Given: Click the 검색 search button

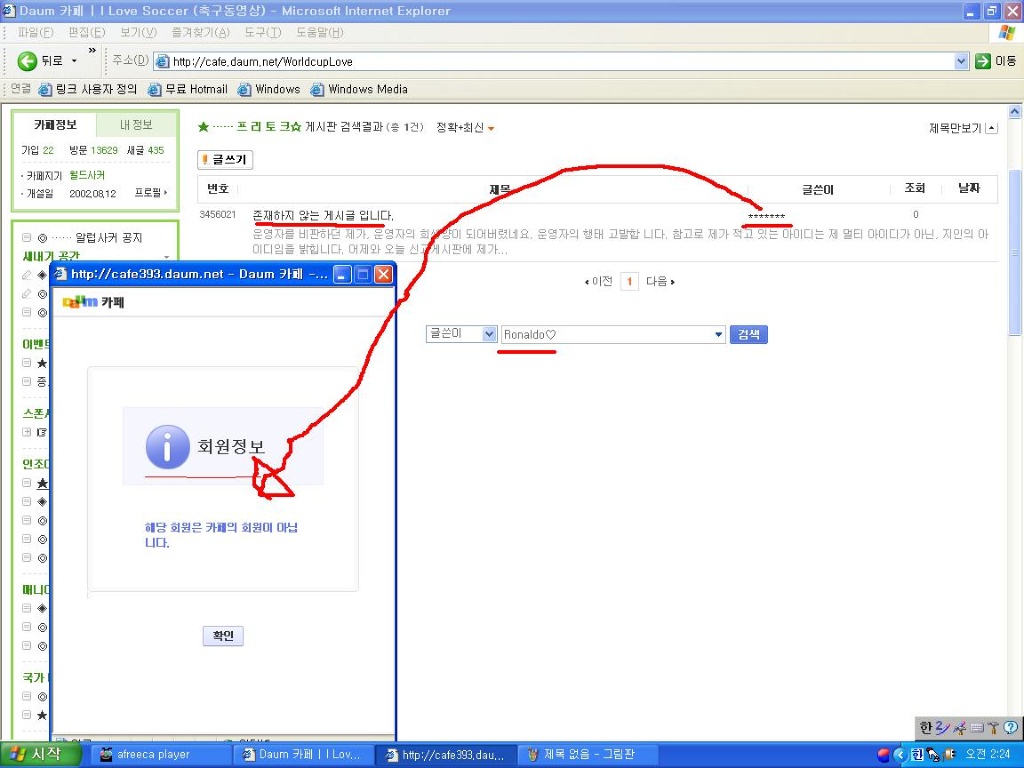Looking at the screenshot, I should coord(748,334).
